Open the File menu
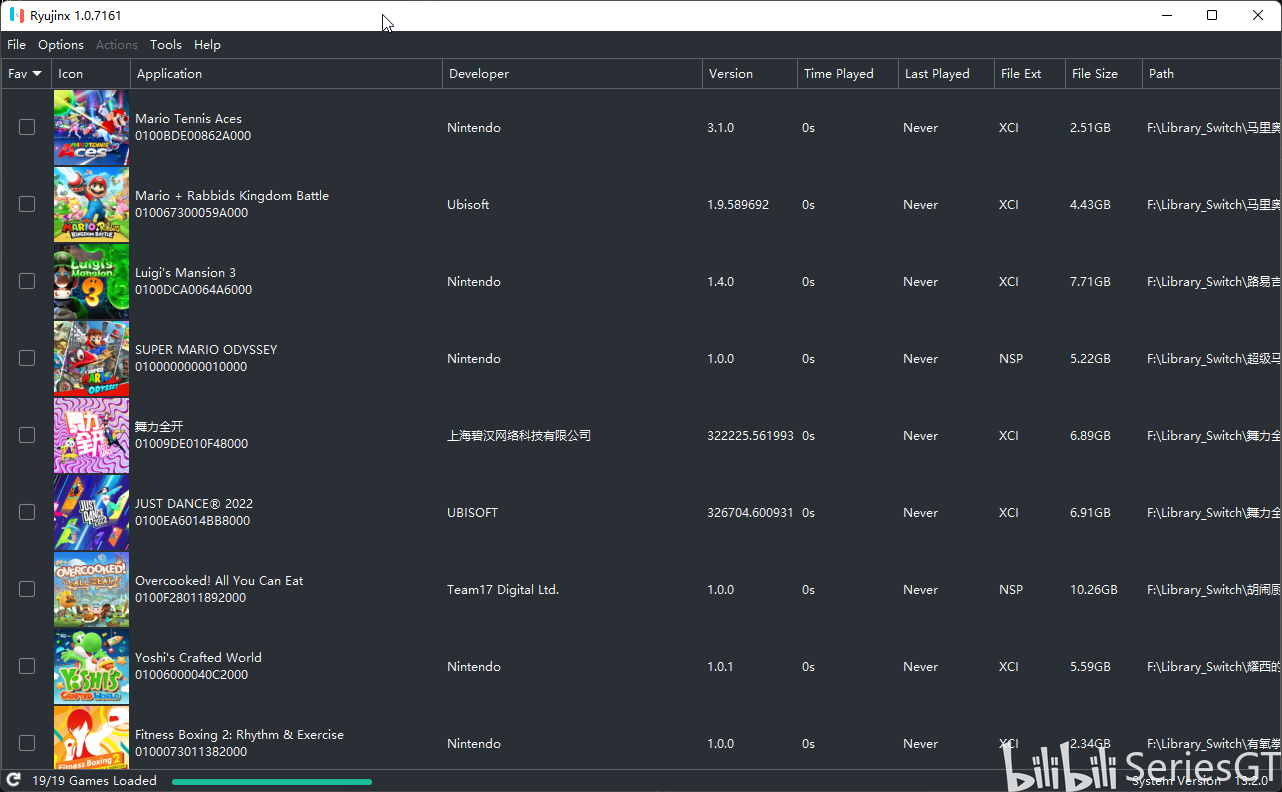The height and width of the screenshot is (792, 1282). pos(16,45)
